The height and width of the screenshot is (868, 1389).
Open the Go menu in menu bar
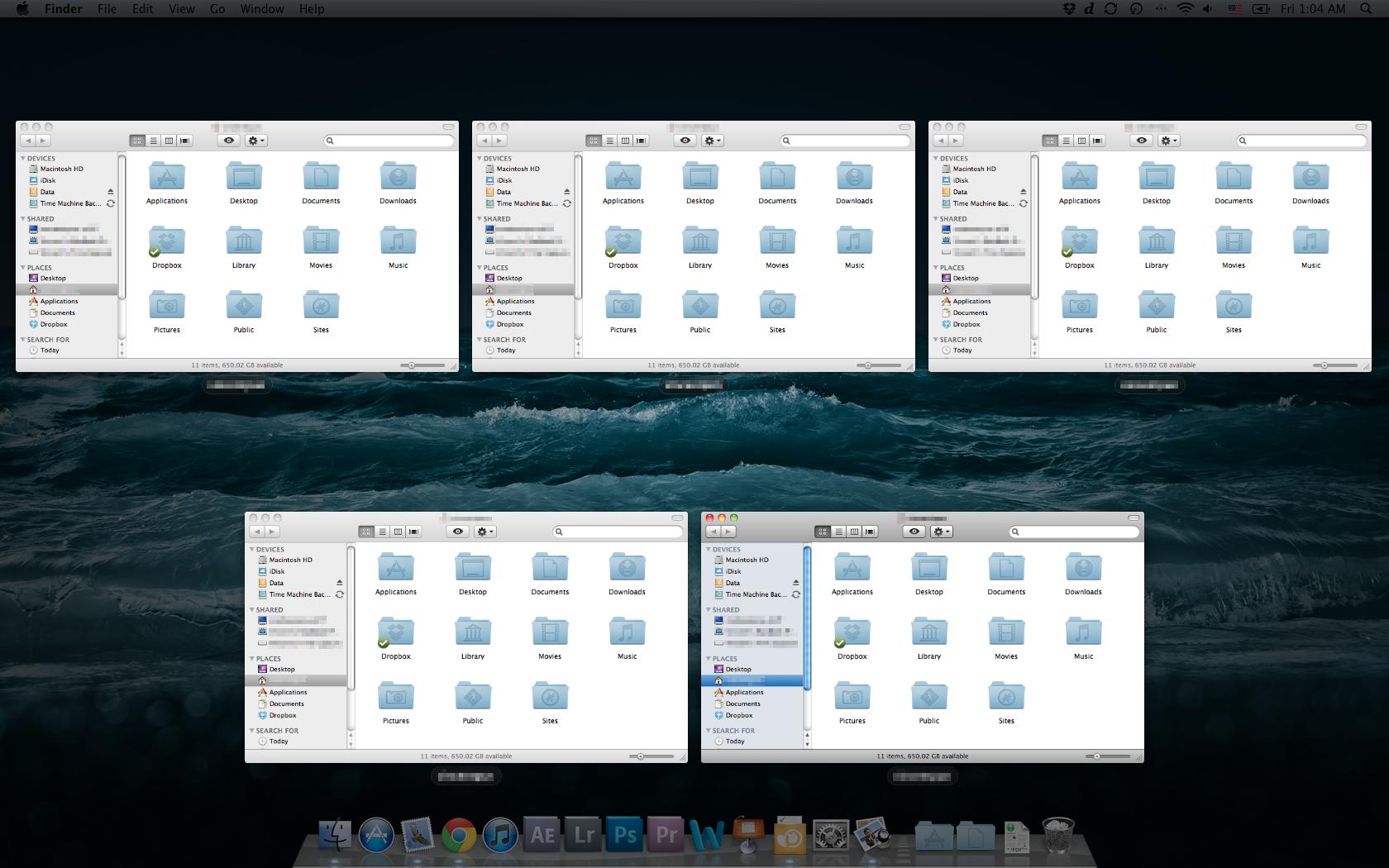point(217,9)
